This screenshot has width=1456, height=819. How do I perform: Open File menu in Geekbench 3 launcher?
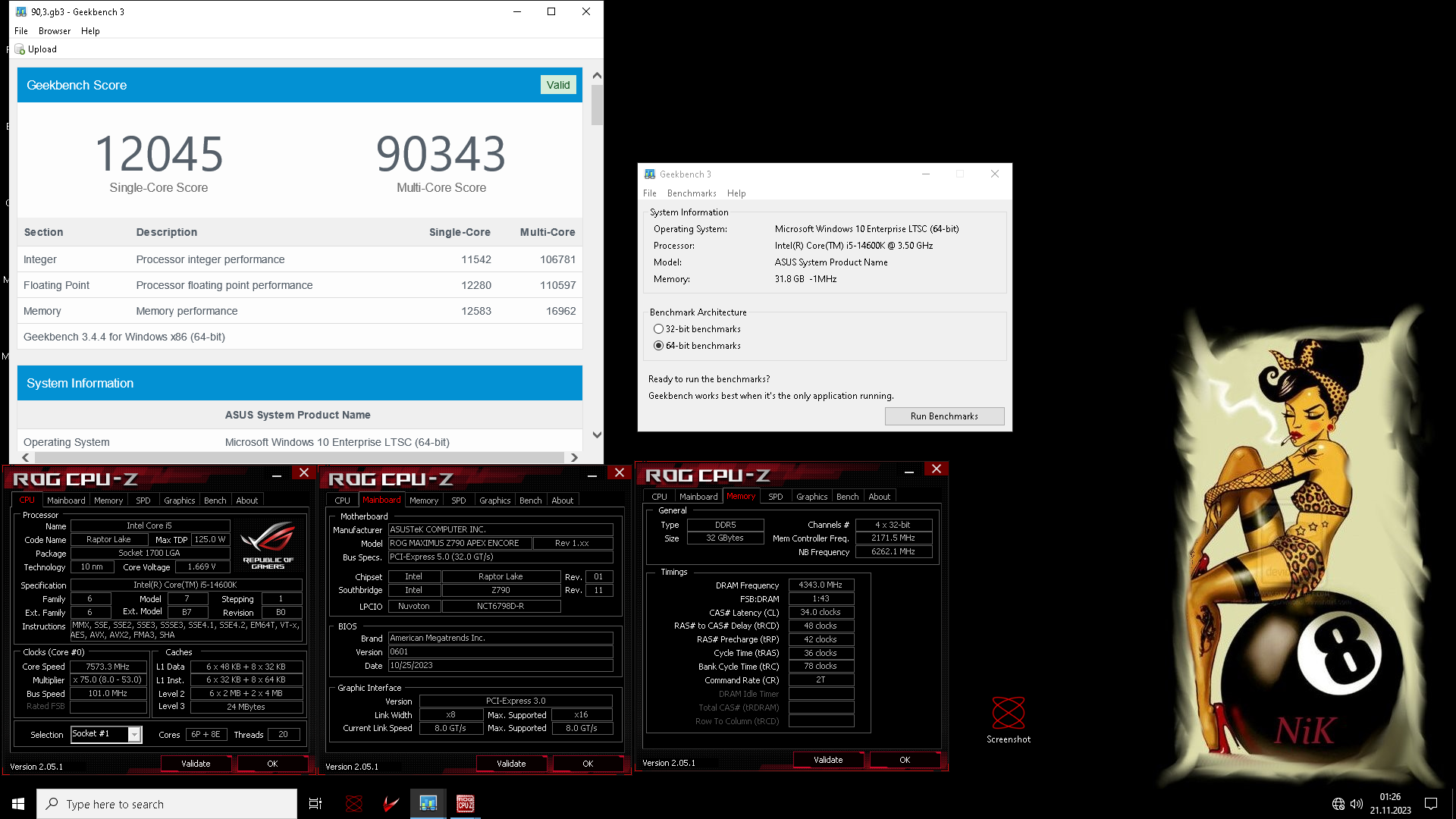650,193
